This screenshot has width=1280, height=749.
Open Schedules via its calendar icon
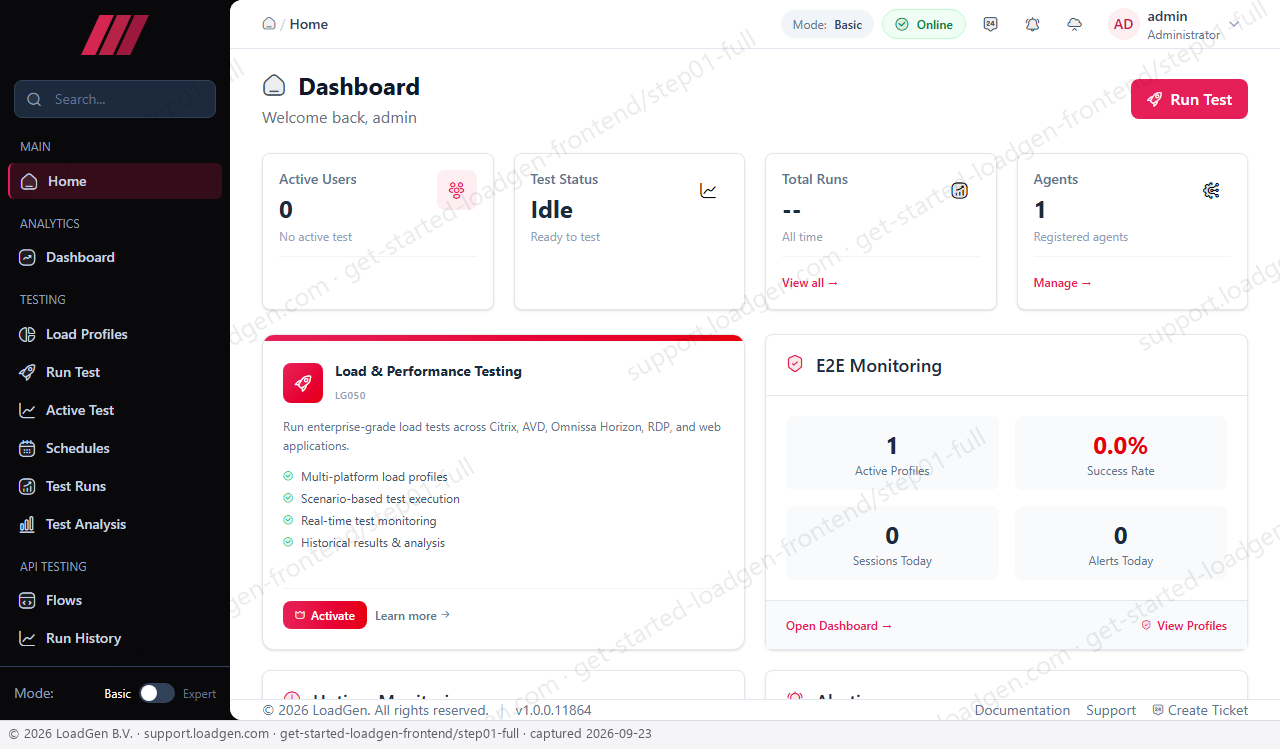[28, 448]
